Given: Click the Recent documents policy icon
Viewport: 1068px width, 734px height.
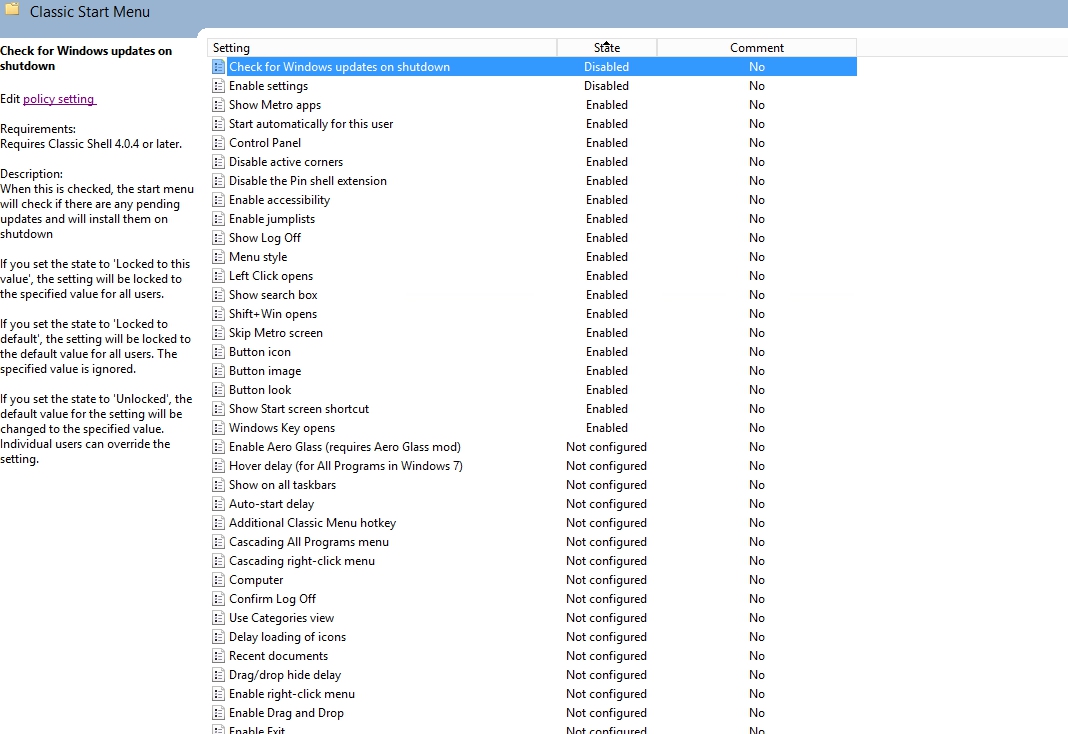Looking at the screenshot, I should 219,656.
